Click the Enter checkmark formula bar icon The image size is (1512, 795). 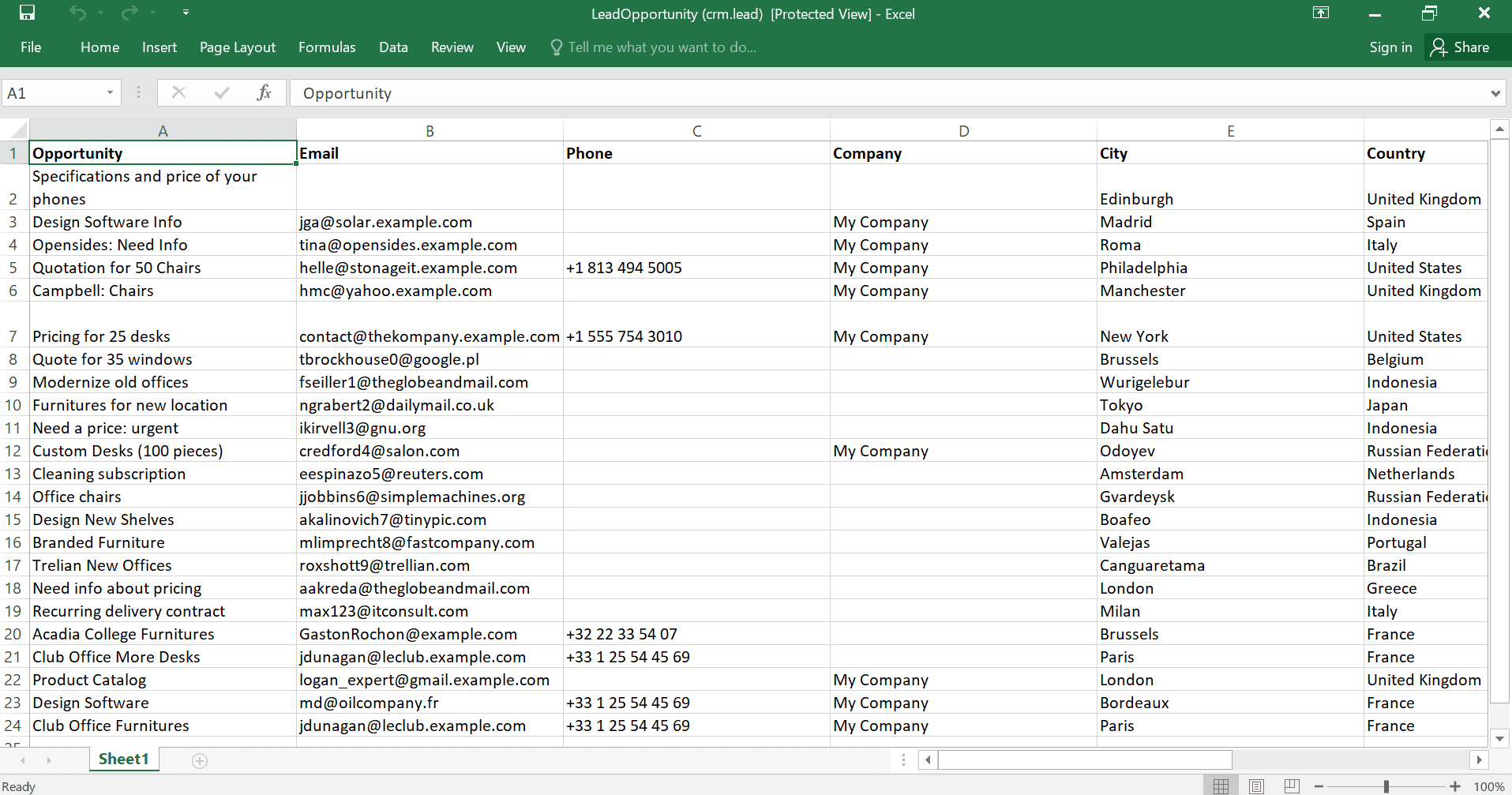click(222, 93)
